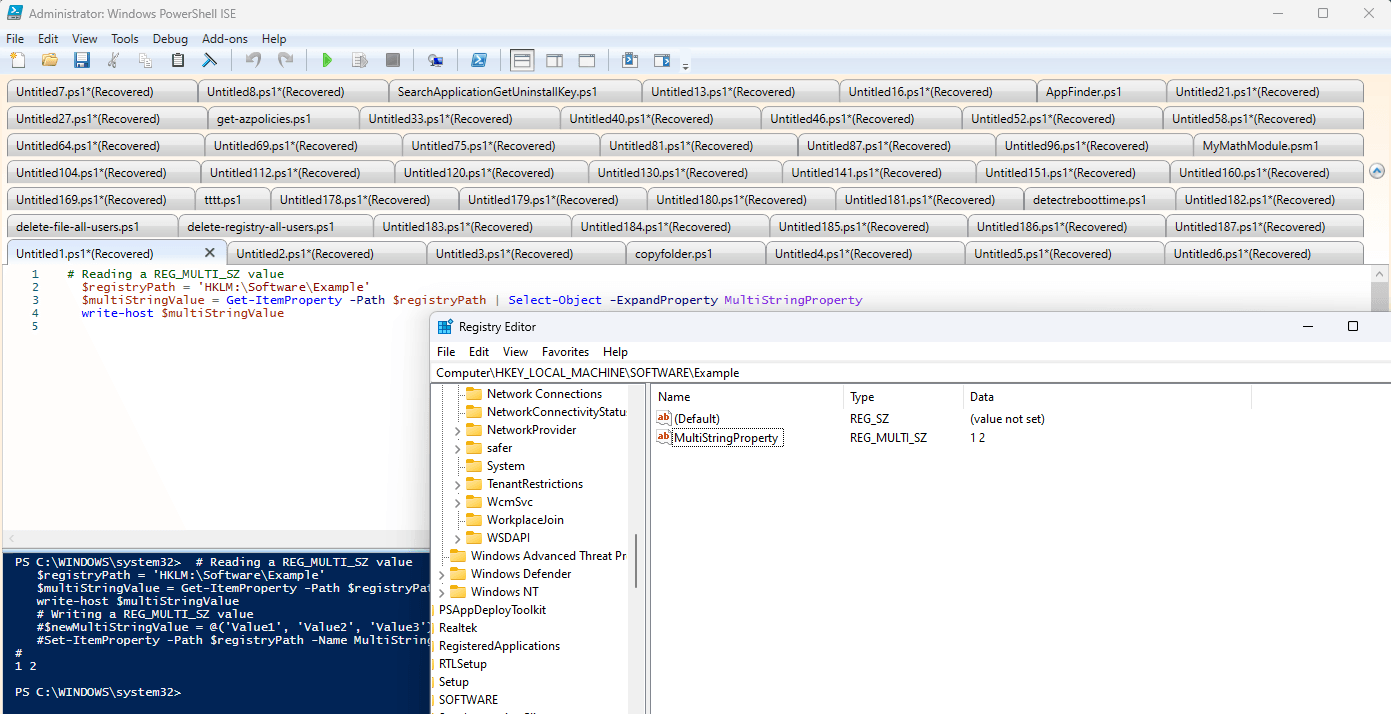Click the Copy icon in the ISE toolbar
Image resolution: width=1391 pixels, height=714 pixels.
[145, 60]
